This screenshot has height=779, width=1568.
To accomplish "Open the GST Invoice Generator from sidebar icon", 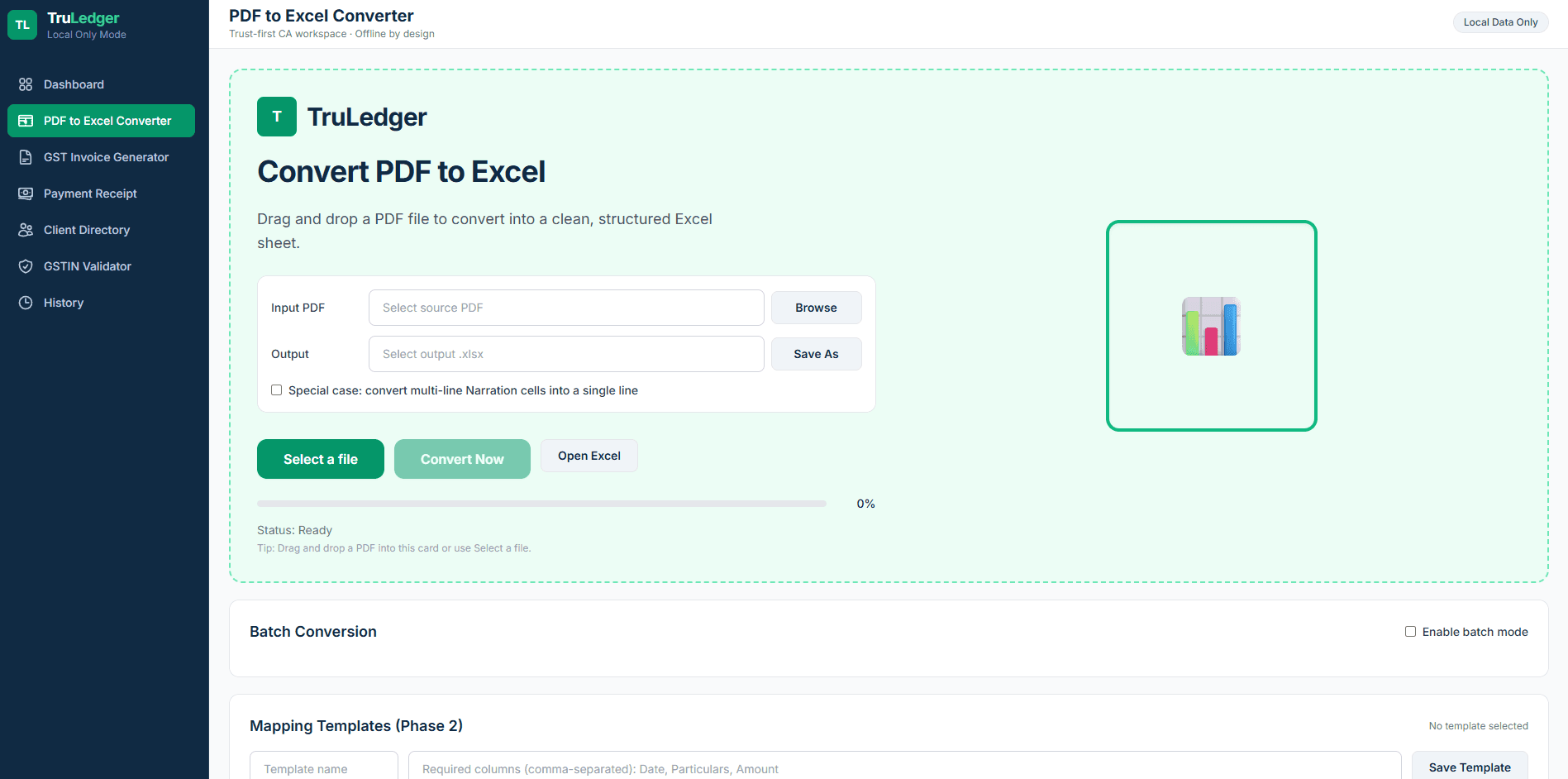I will (25, 156).
